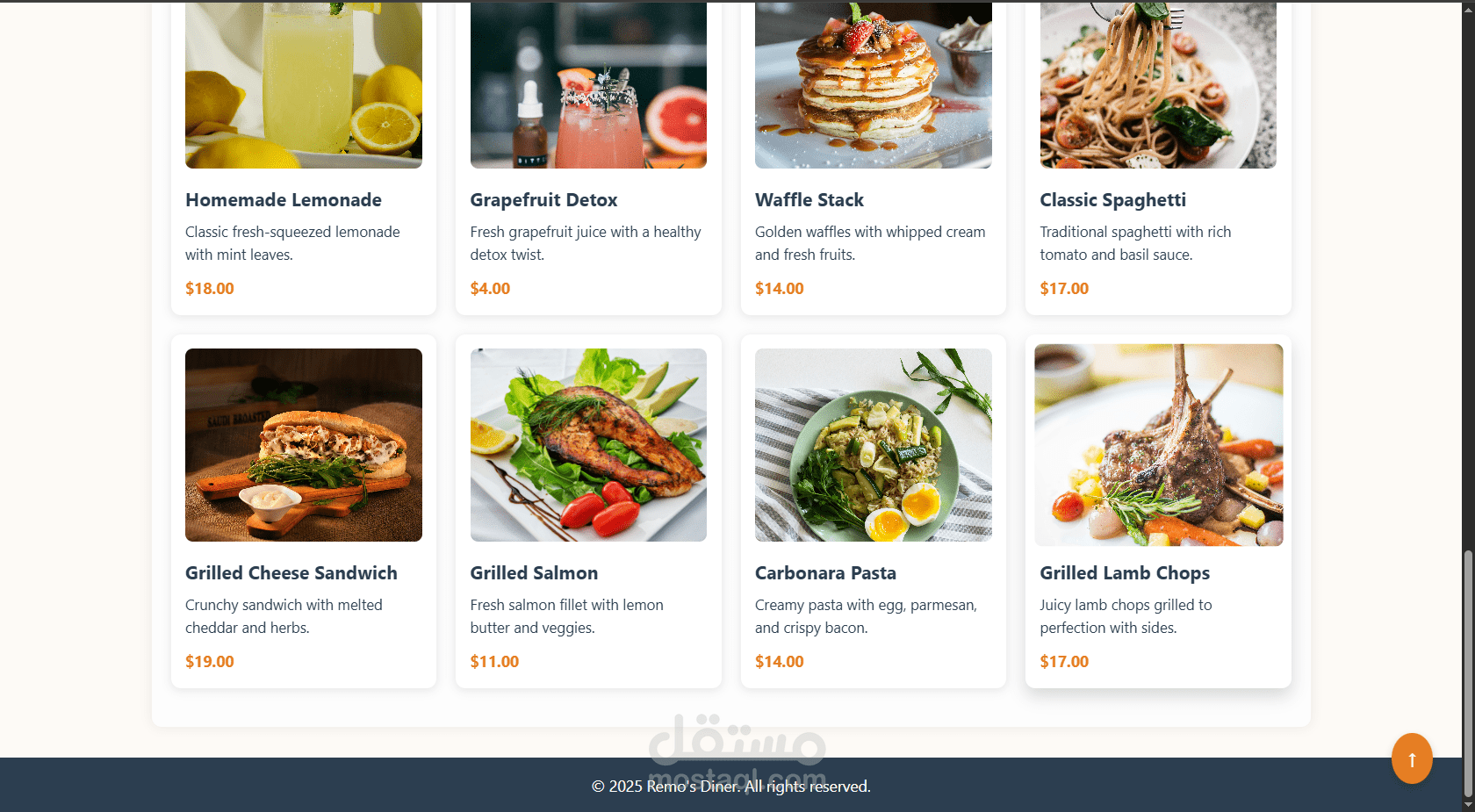Select the $19.00 sandwich price
The height and width of the screenshot is (812, 1475).
click(x=210, y=662)
